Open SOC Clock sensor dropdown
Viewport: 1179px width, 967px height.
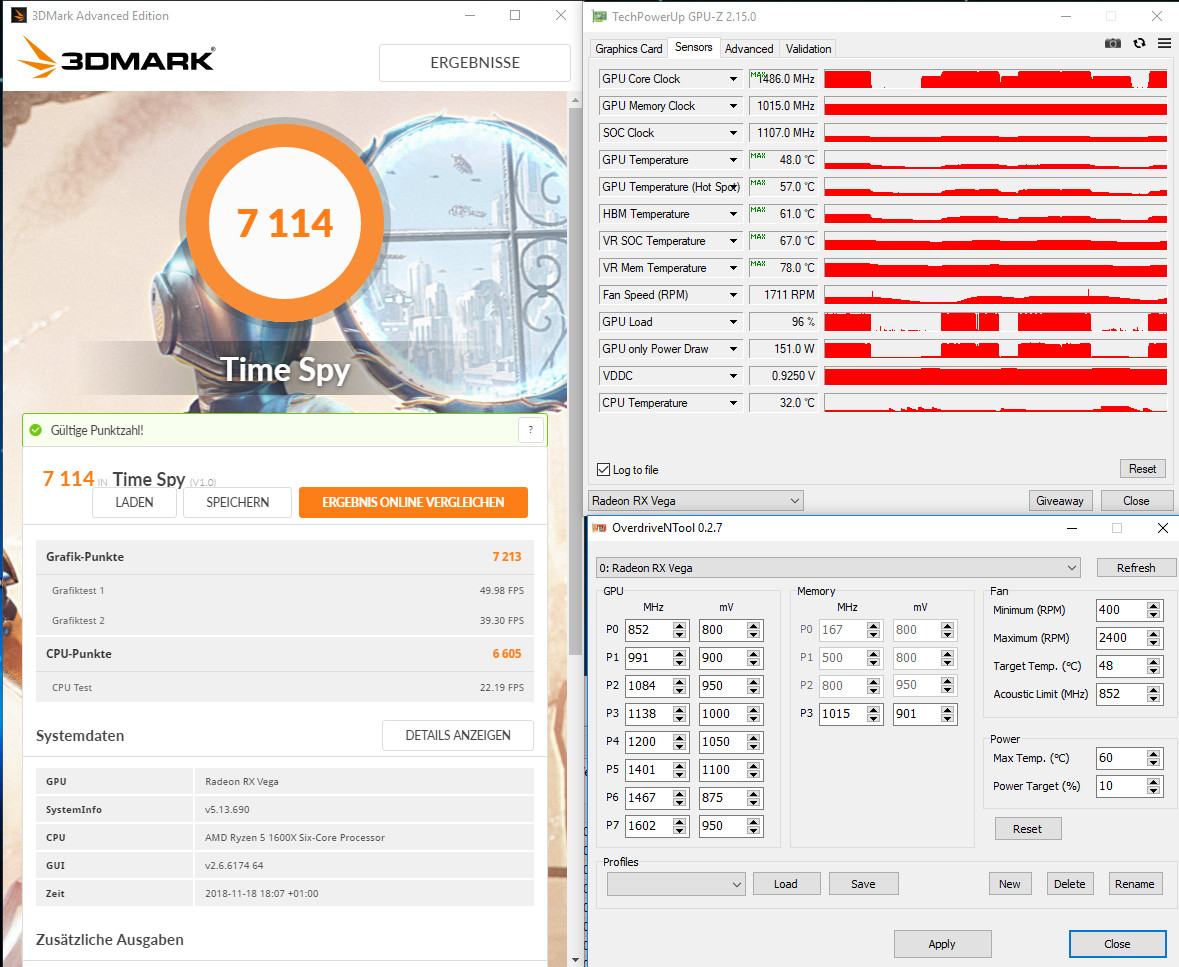[x=733, y=133]
